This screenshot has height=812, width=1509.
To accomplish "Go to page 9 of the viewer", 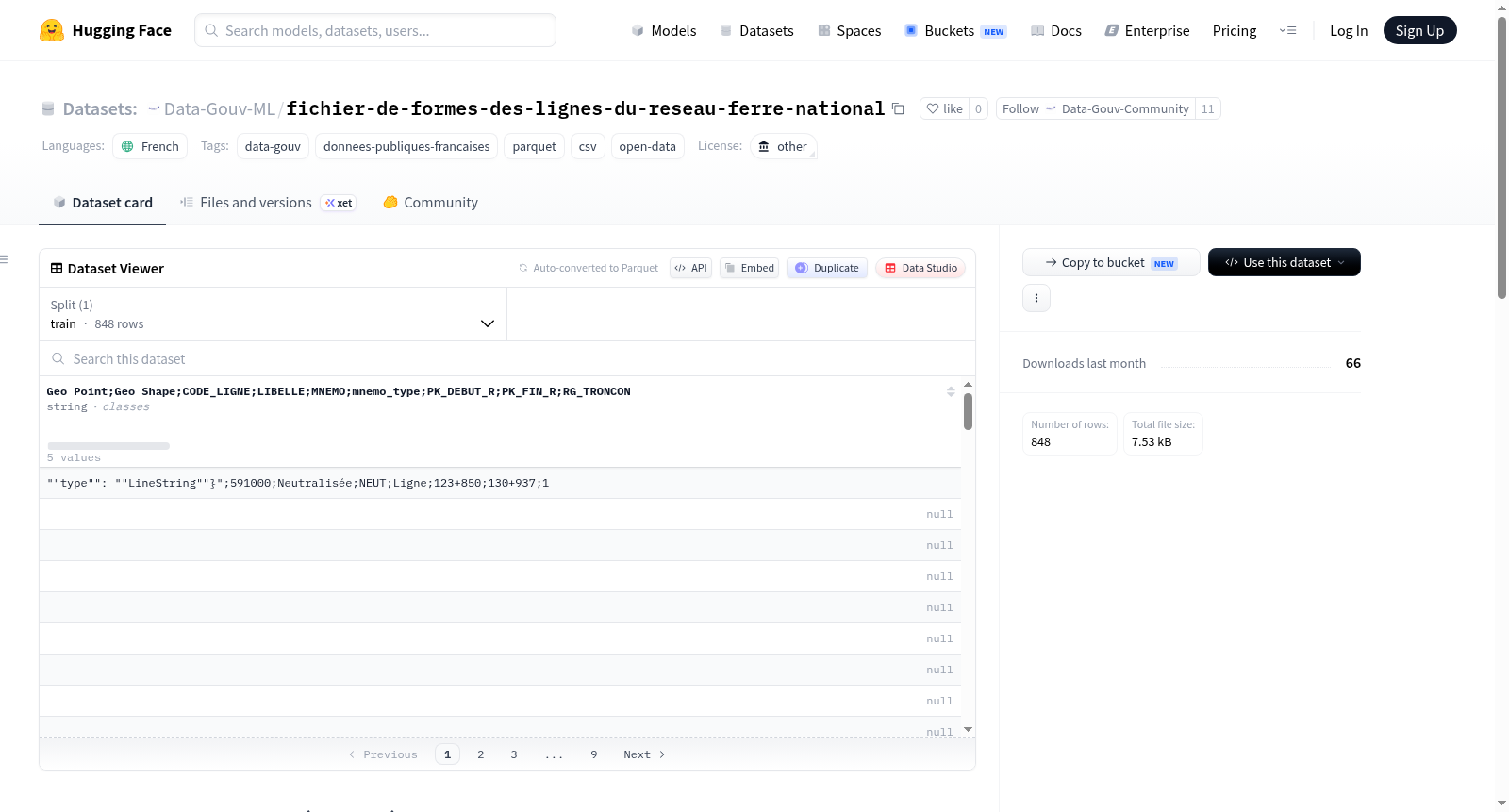I will tap(593, 754).
